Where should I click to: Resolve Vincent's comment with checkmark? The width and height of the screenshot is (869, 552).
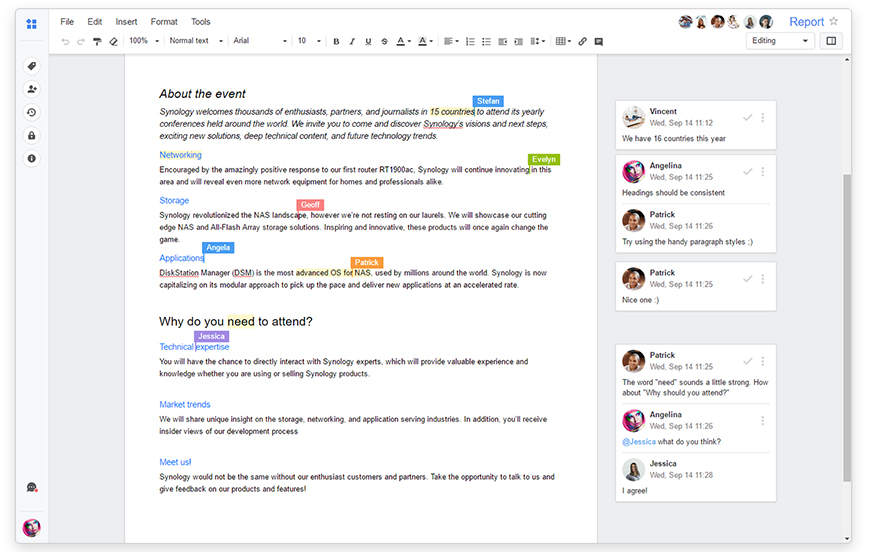pyautogui.click(x=748, y=117)
